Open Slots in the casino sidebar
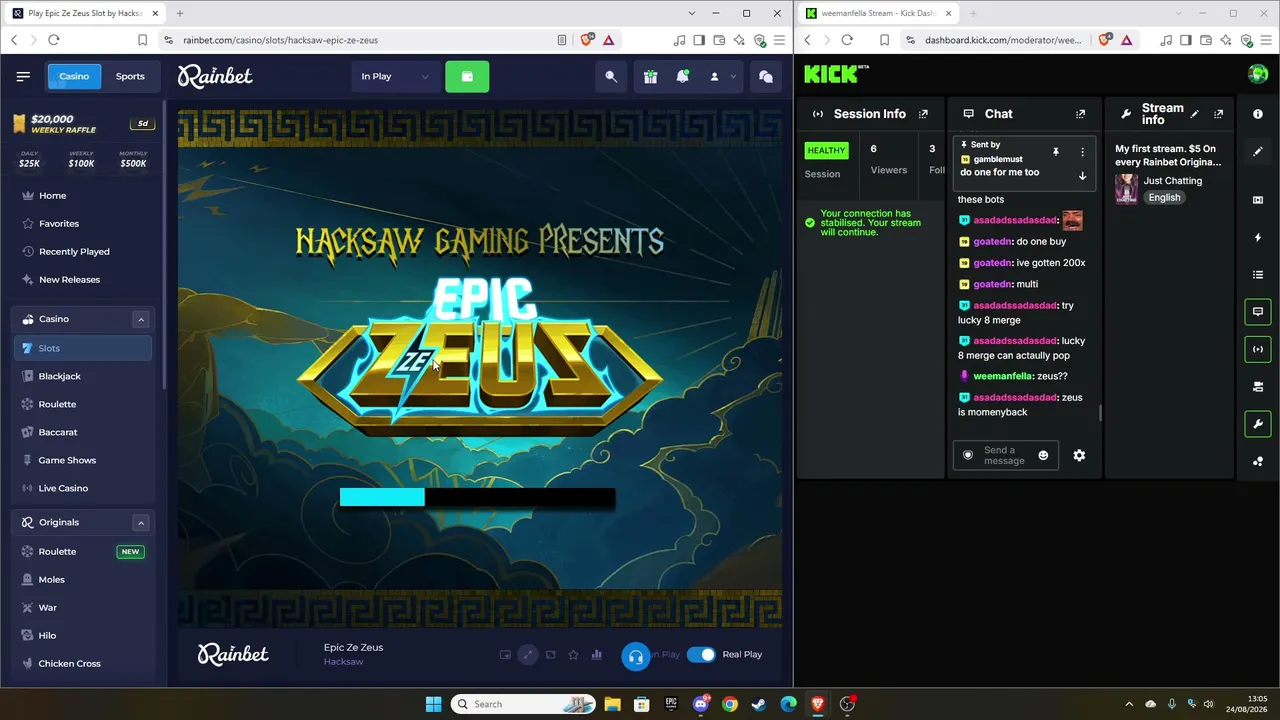 [x=83, y=348]
